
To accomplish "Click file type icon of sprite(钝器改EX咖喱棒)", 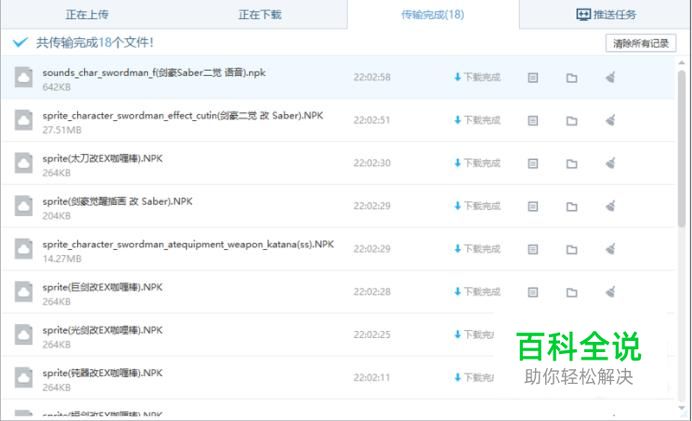I will (23, 377).
